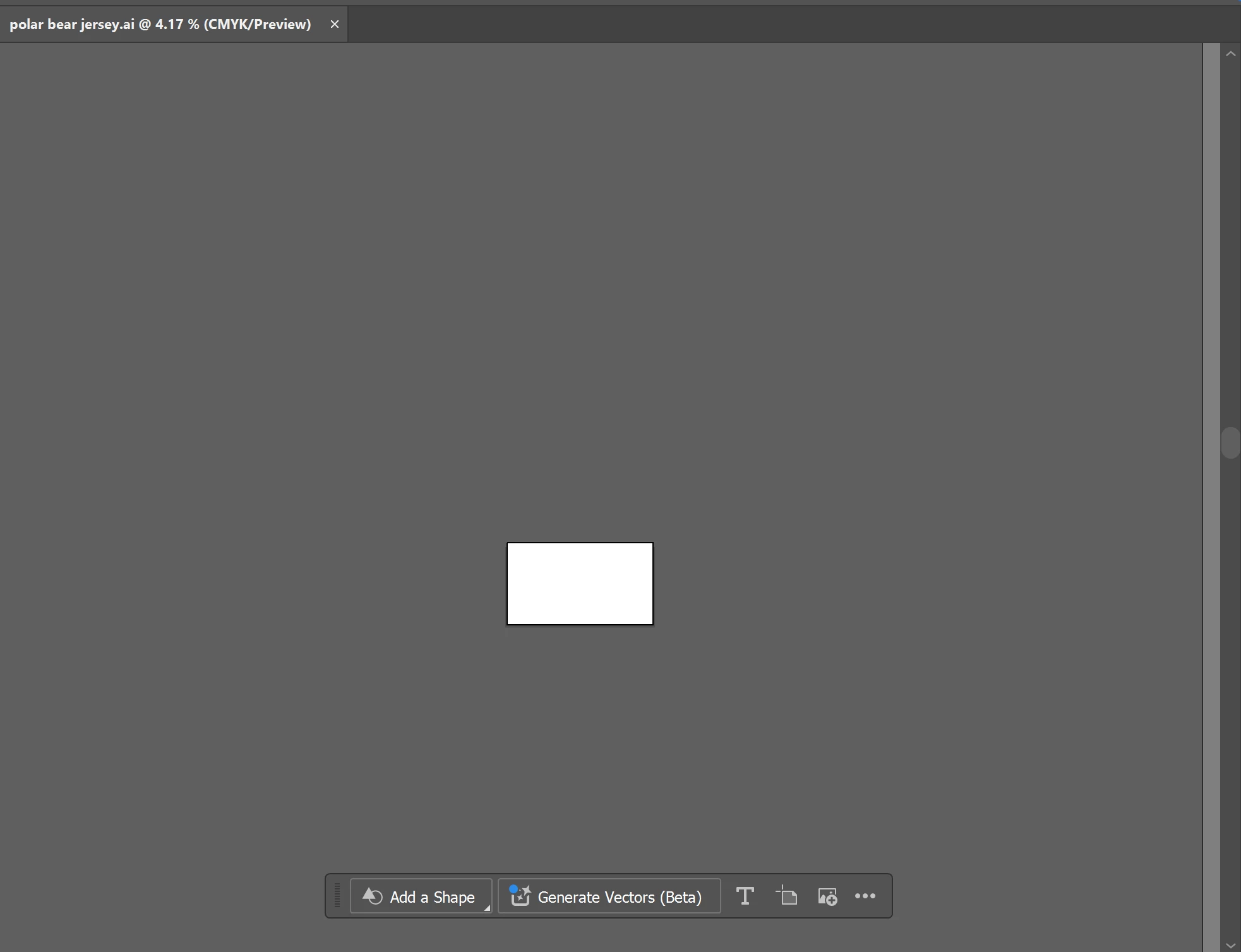
Task: Click the scroll up arrow
Action: click(1230, 54)
